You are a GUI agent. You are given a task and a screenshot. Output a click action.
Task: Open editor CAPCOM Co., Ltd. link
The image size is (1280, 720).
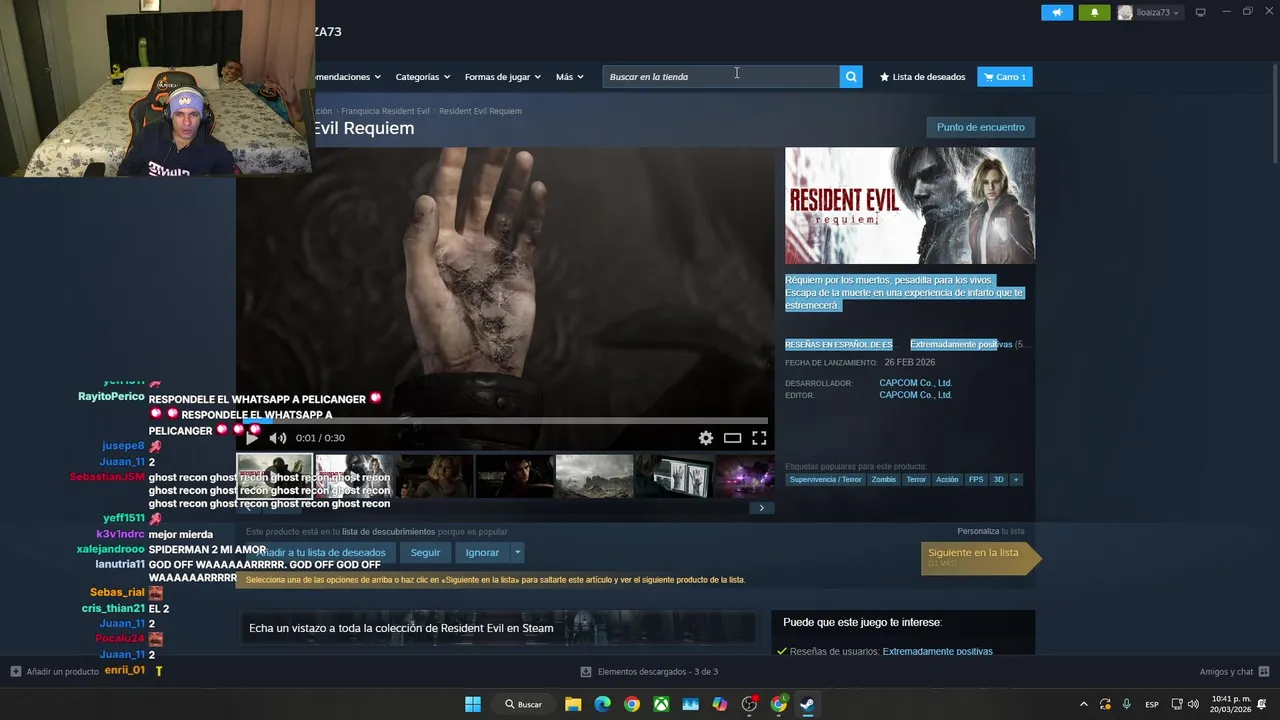click(915, 395)
